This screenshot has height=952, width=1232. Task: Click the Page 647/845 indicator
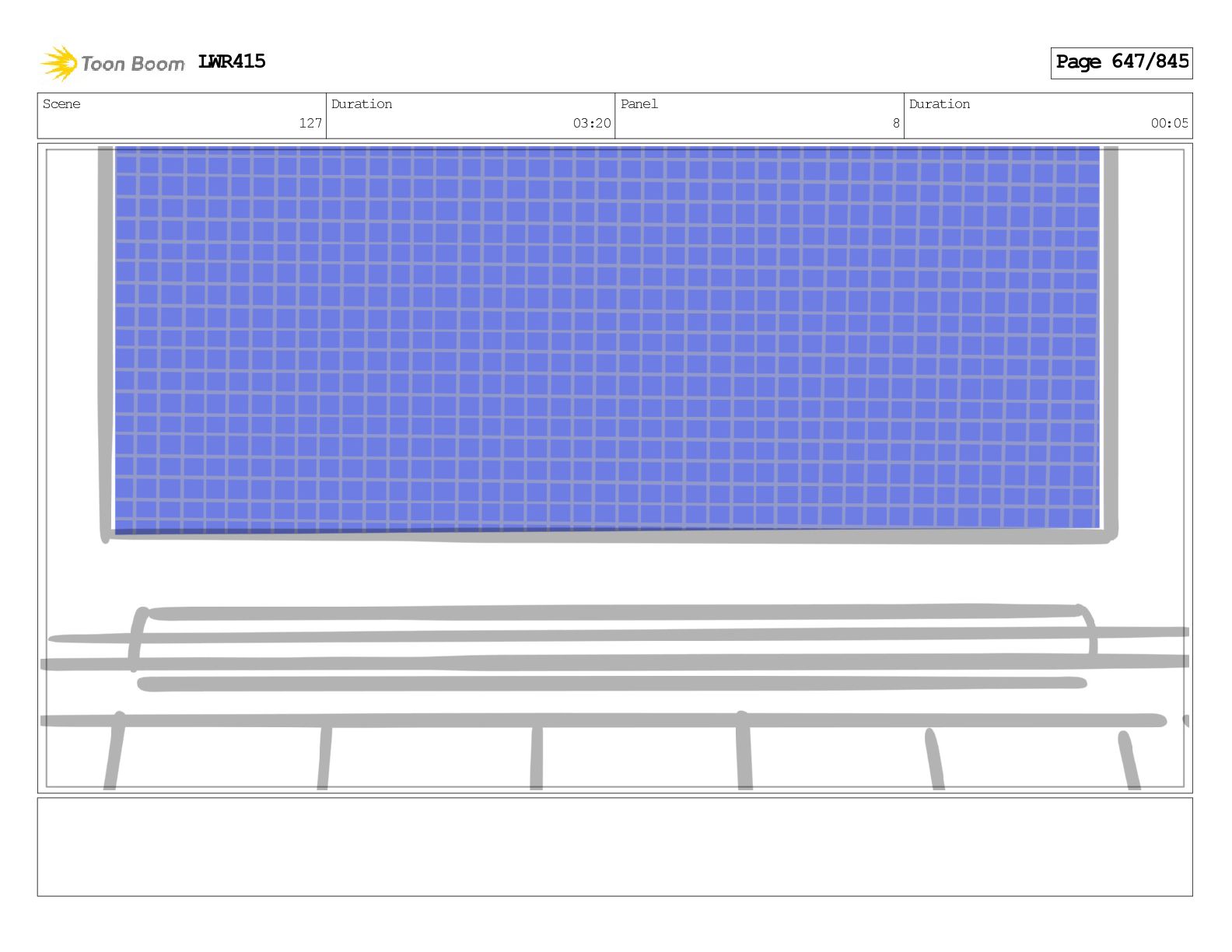pyautogui.click(x=1122, y=62)
